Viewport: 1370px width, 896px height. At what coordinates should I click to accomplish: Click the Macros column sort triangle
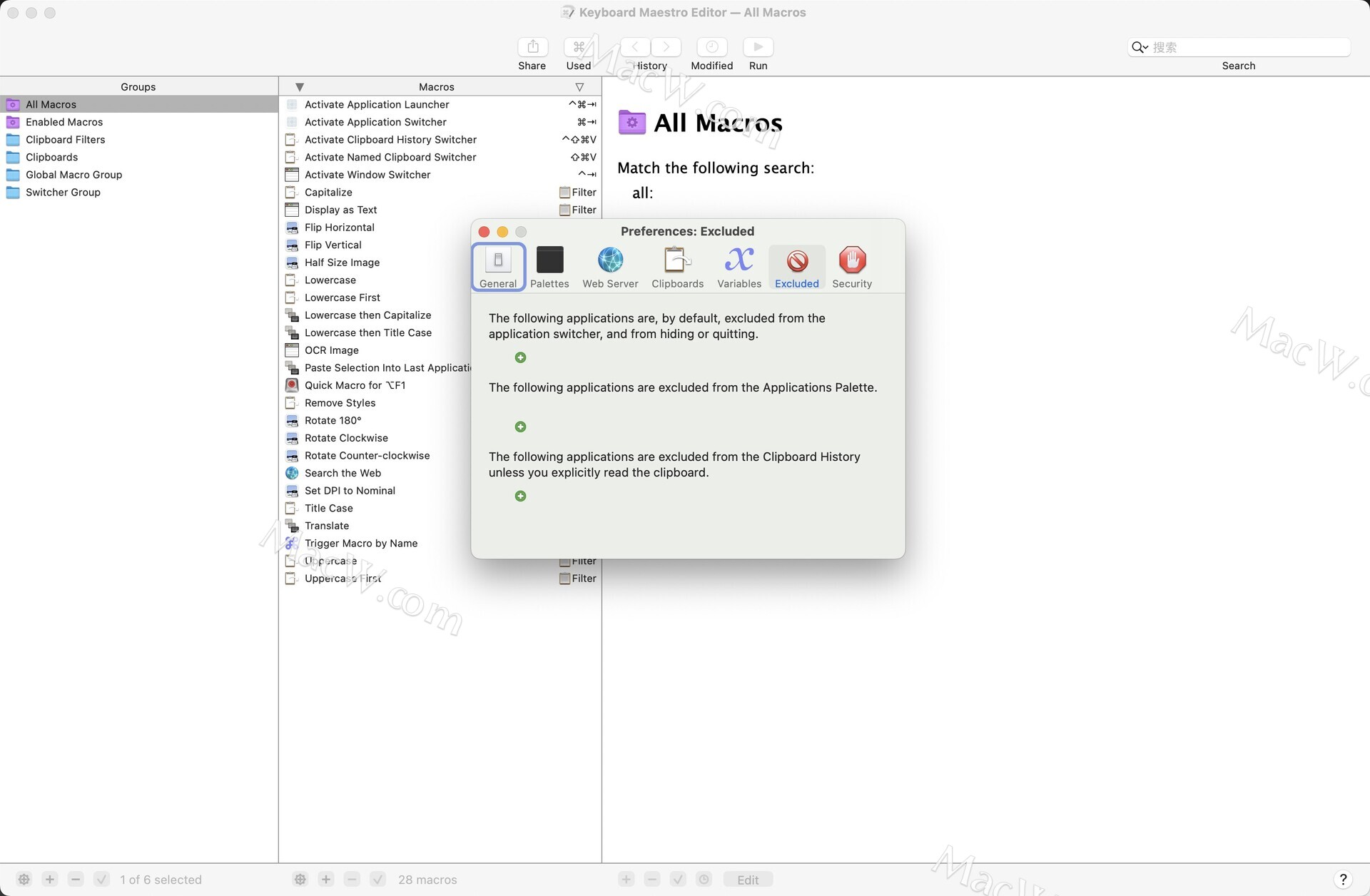pyautogui.click(x=300, y=87)
